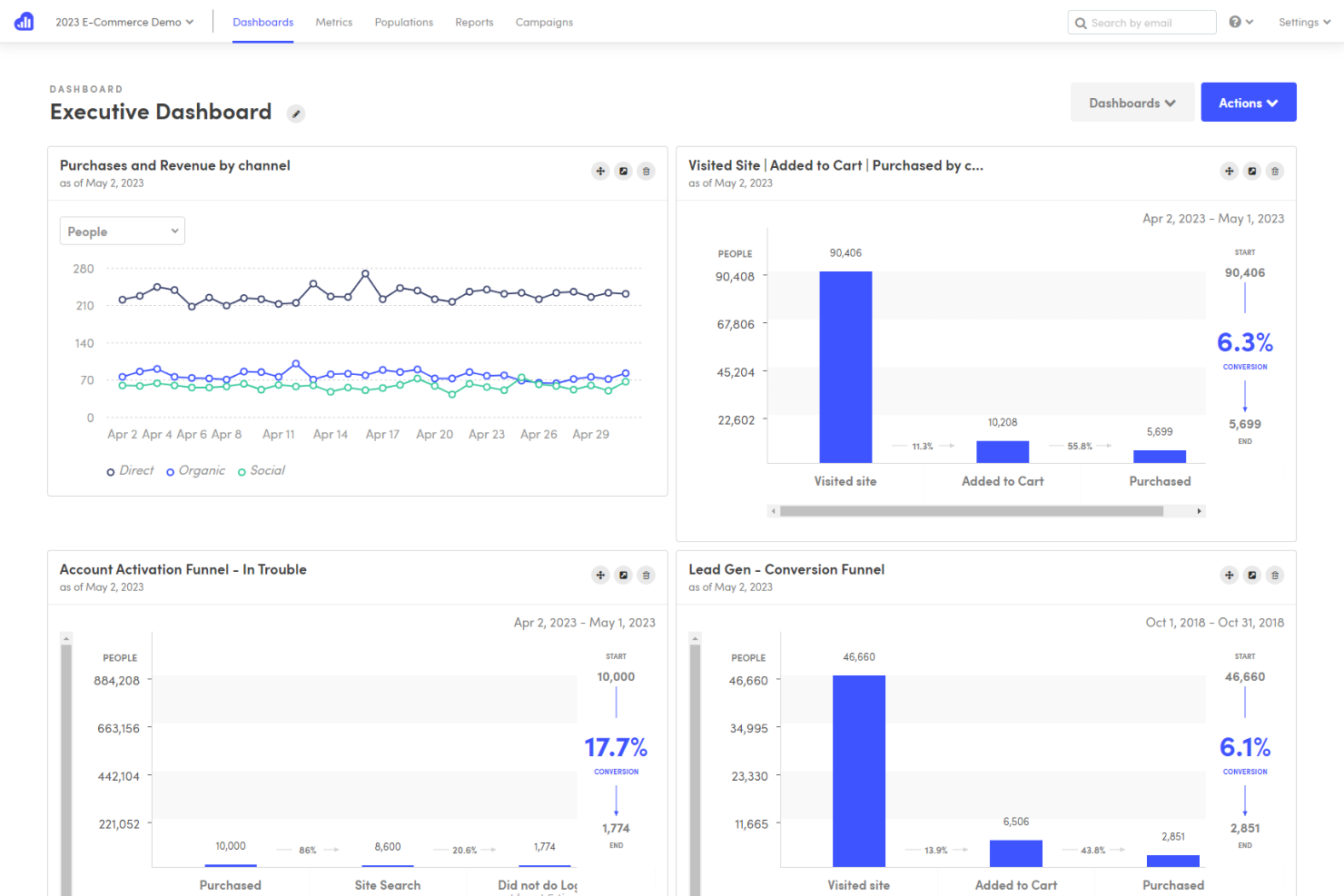Click the 55.8% step conversion label
This screenshot has height=896, width=1344.
[x=1080, y=446]
